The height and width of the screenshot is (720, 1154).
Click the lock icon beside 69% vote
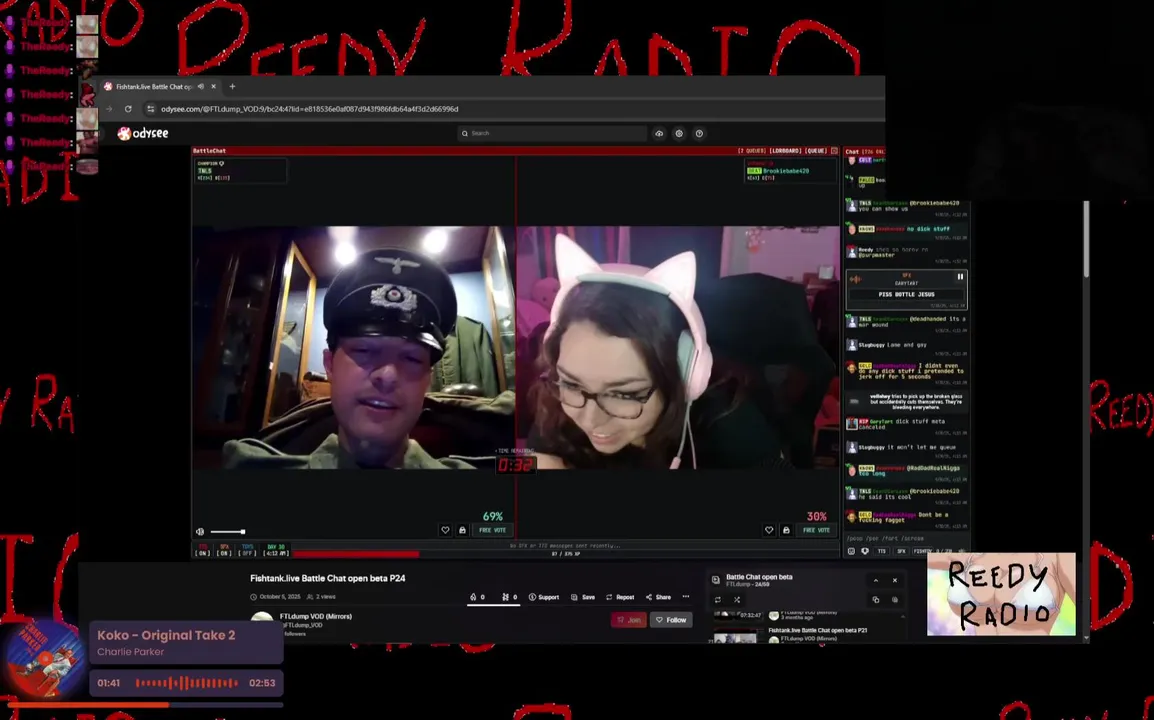tap(462, 530)
